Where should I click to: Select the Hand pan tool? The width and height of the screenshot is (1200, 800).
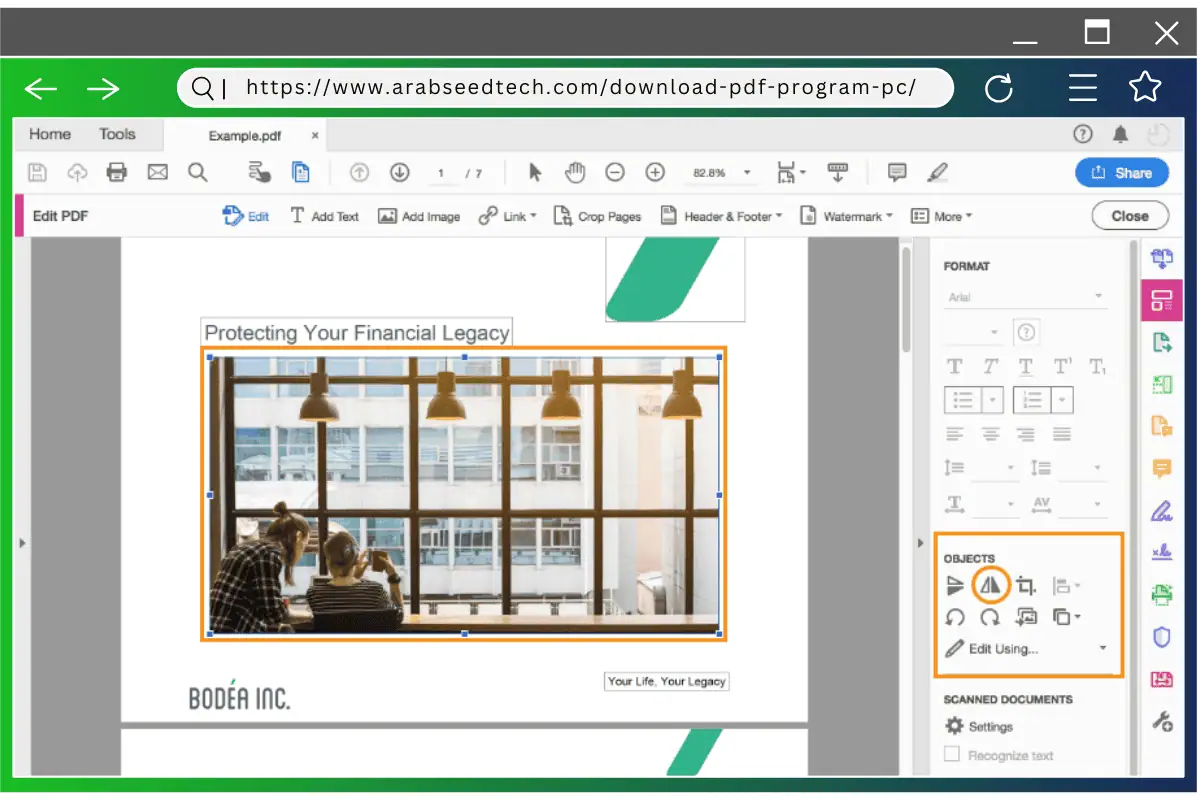575,172
